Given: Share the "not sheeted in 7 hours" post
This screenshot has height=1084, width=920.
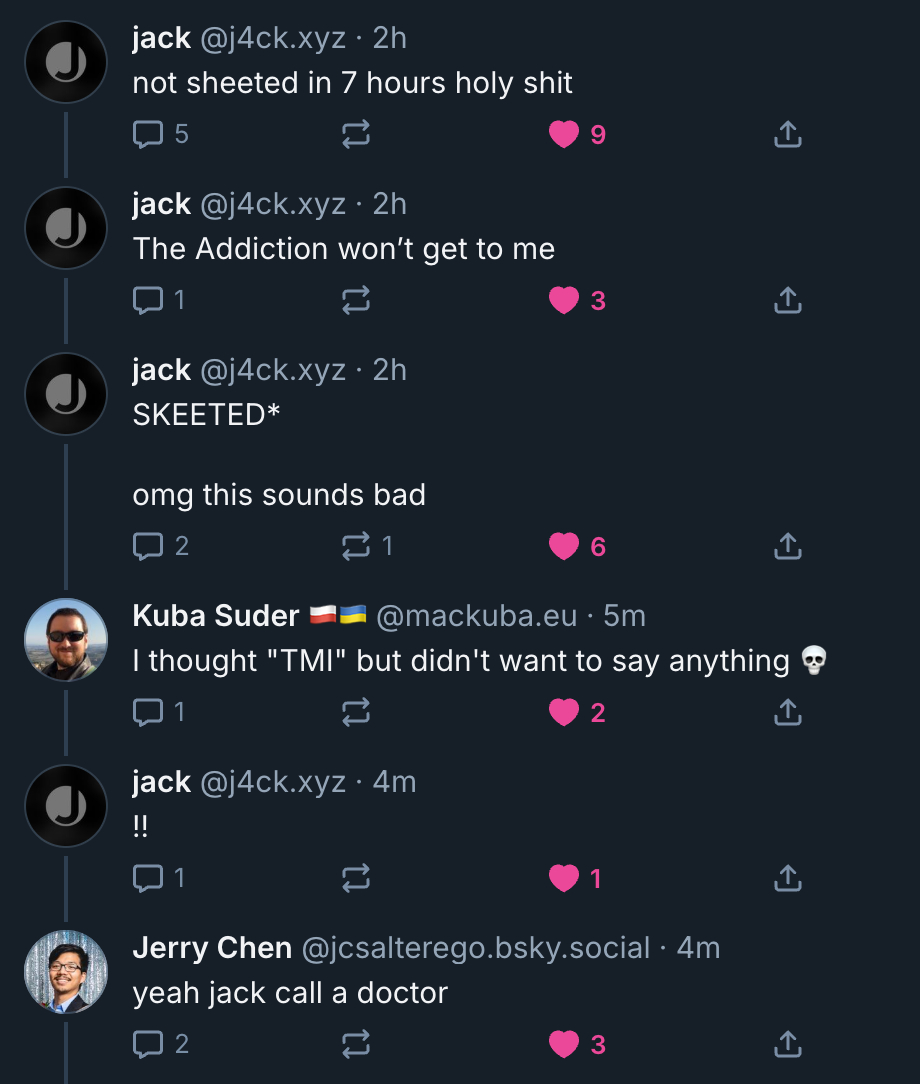Looking at the screenshot, I should coord(788,134).
